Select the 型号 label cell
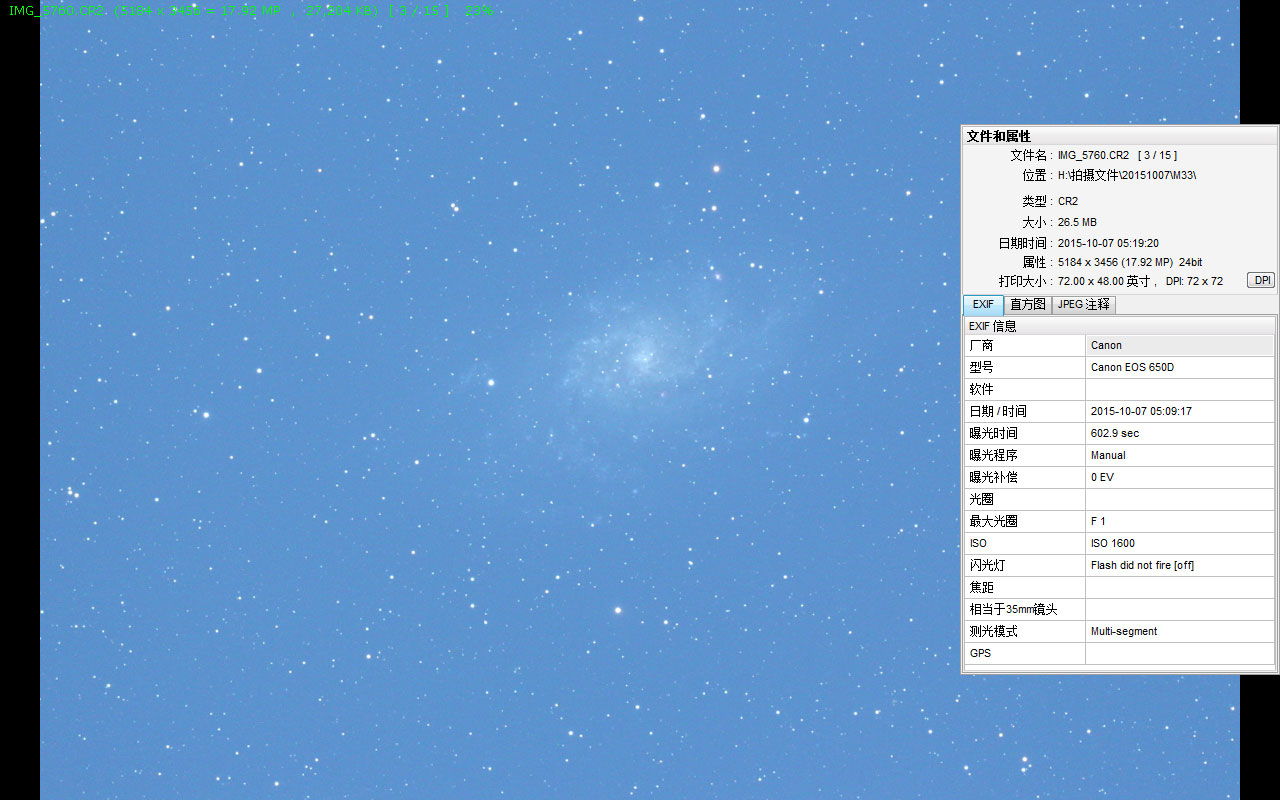The width and height of the screenshot is (1280, 800). [1025, 367]
